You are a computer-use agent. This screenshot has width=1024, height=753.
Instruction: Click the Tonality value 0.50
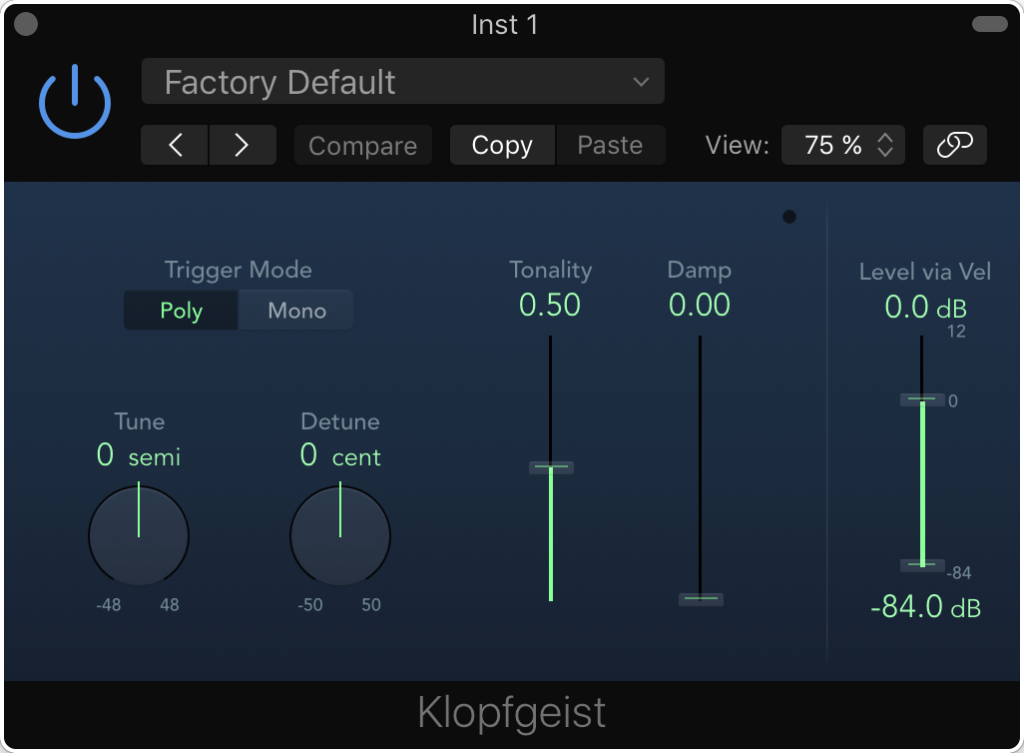(x=550, y=305)
